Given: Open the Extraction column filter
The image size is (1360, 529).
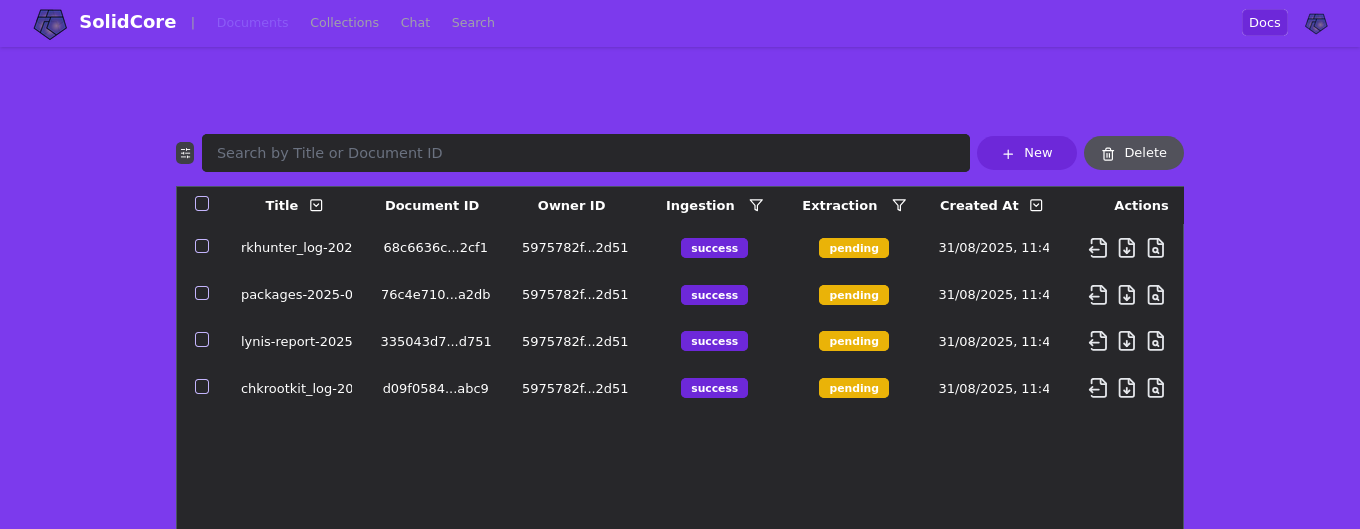Looking at the screenshot, I should tap(899, 205).
